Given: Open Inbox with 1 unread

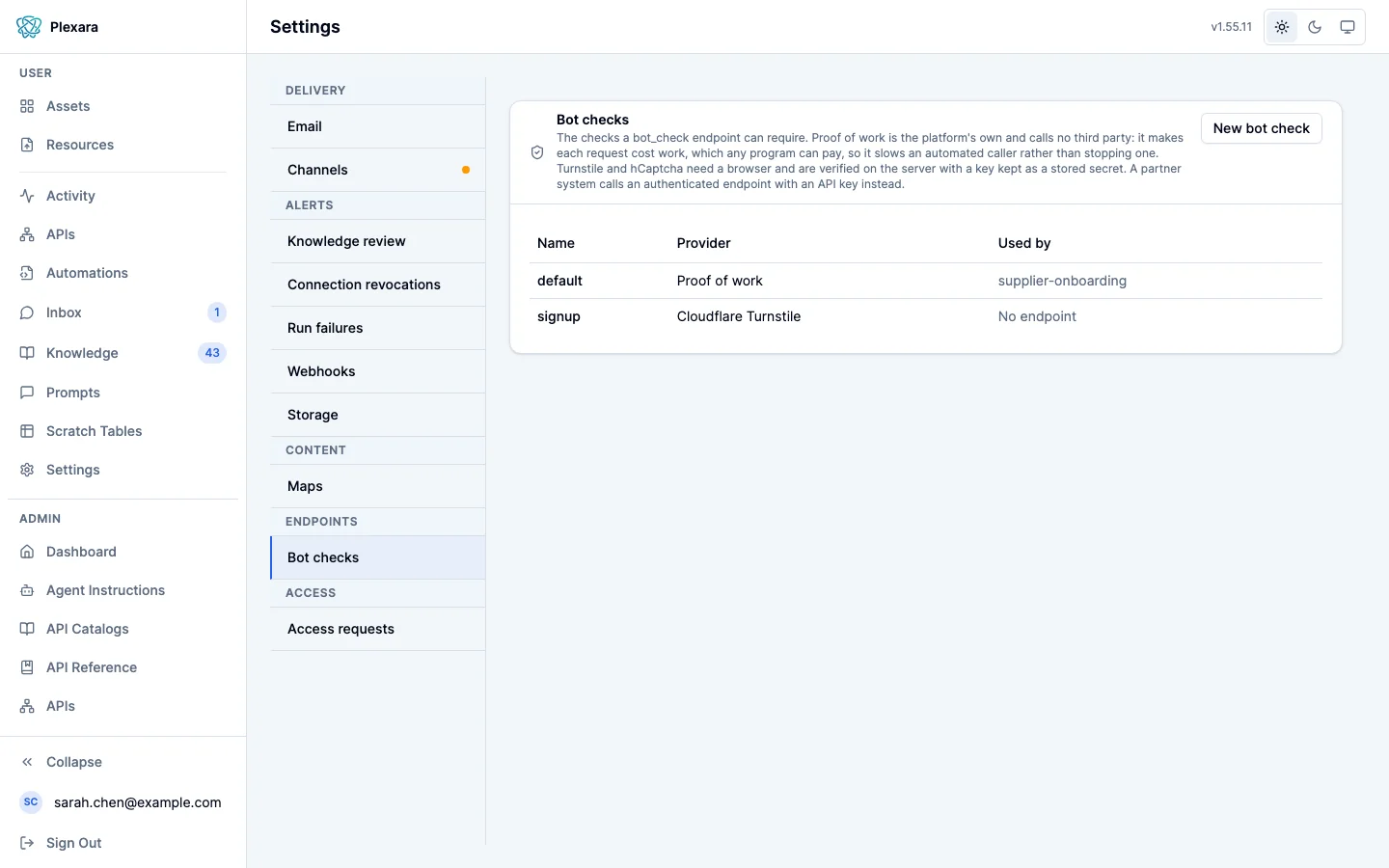Looking at the screenshot, I should [x=123, y=312].
